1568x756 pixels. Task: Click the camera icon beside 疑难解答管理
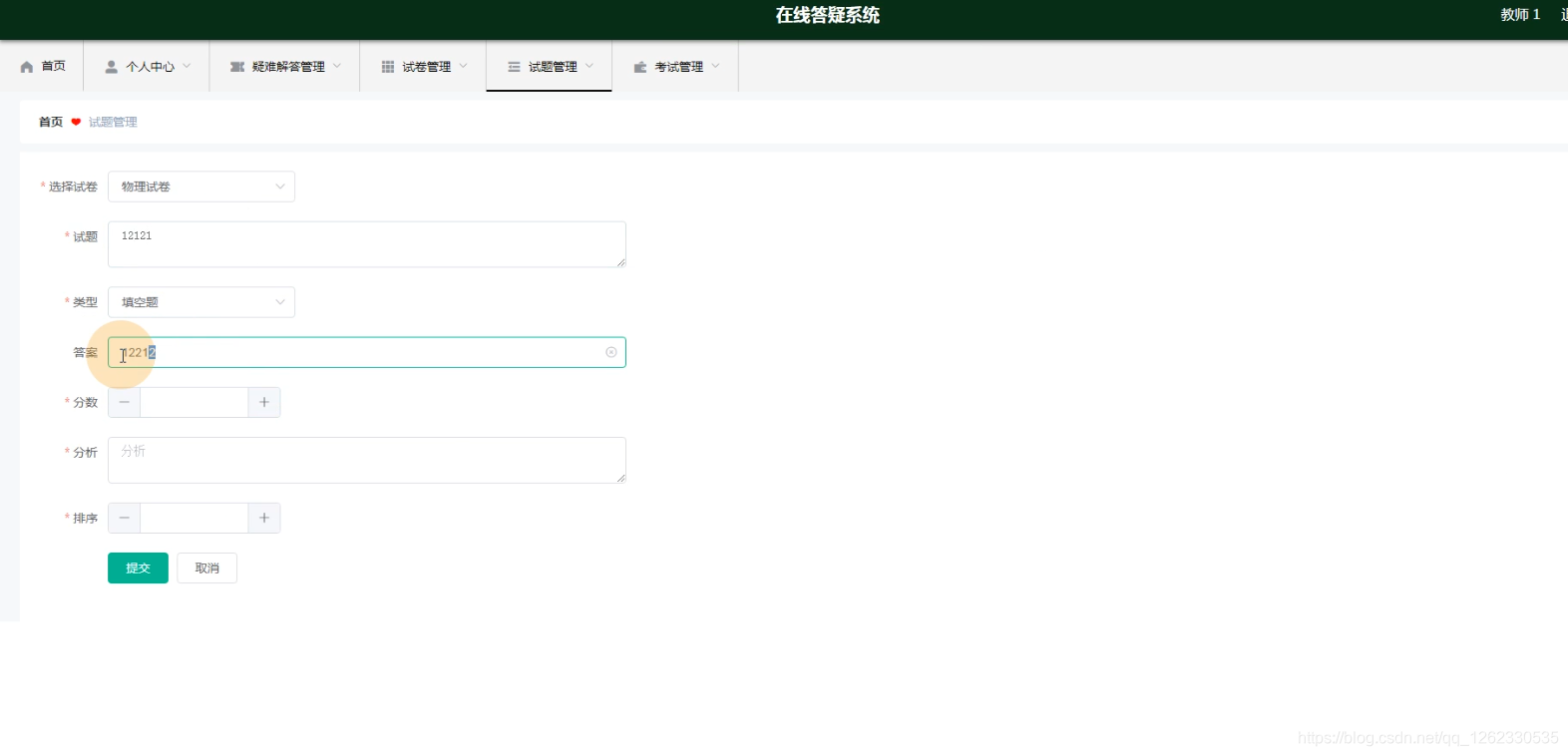[237, 67]
